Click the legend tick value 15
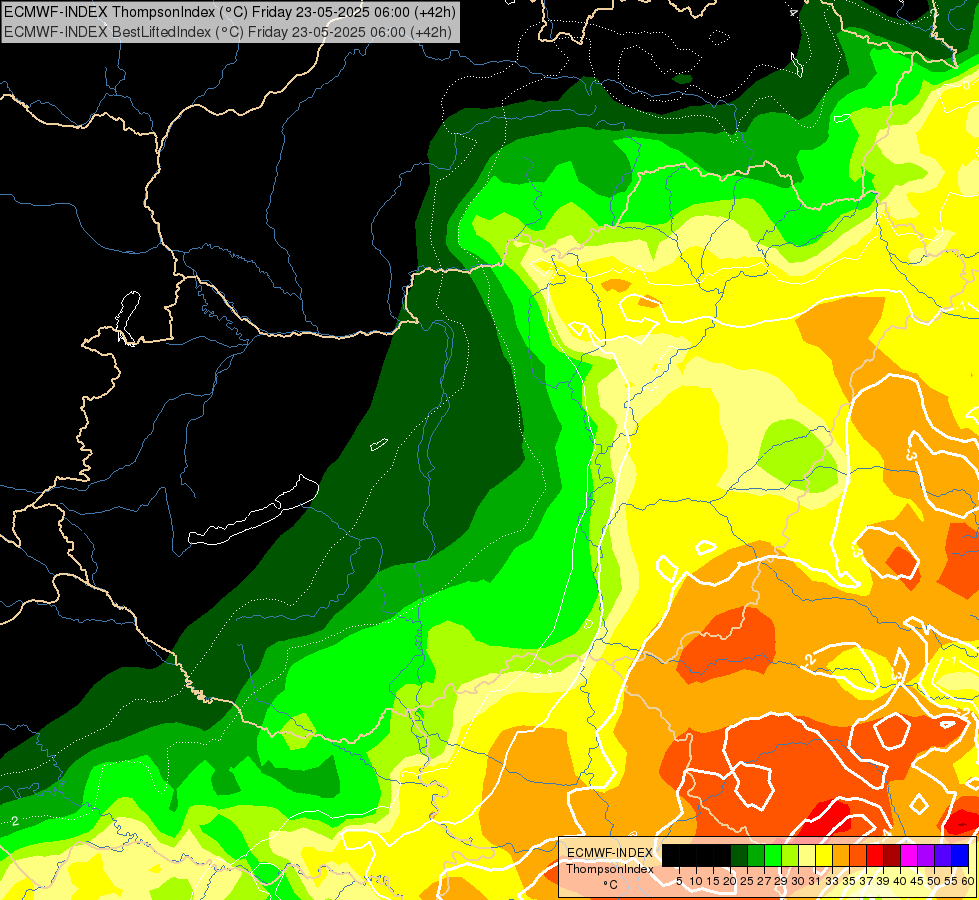 (x=713, y=881)
